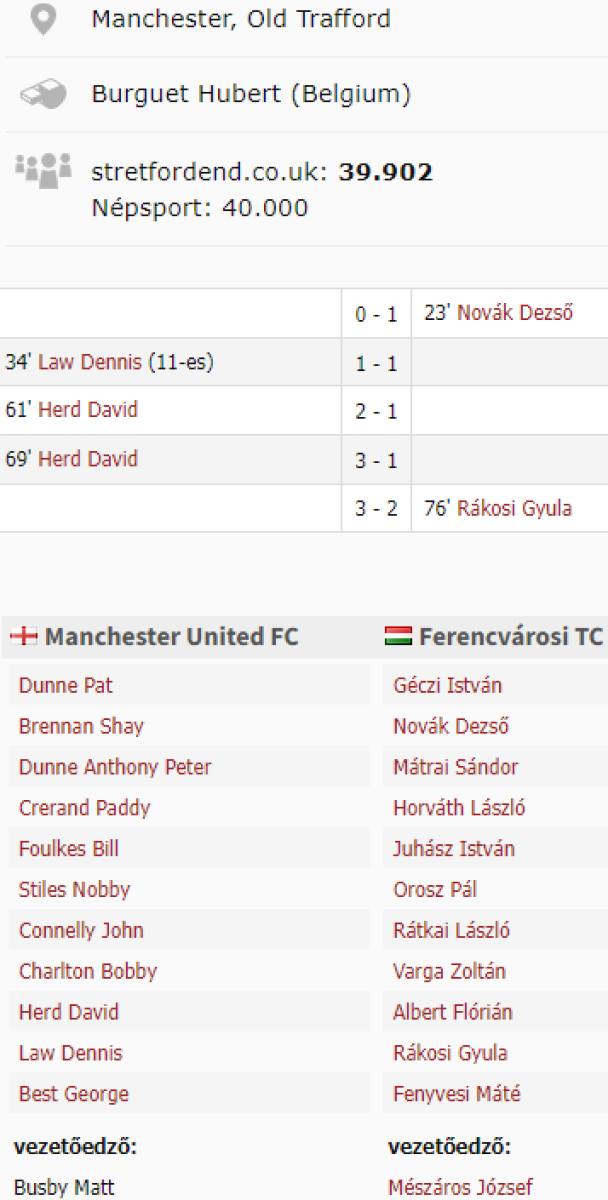
Task: Open coach Mészáros József page
Action: 460,1187
